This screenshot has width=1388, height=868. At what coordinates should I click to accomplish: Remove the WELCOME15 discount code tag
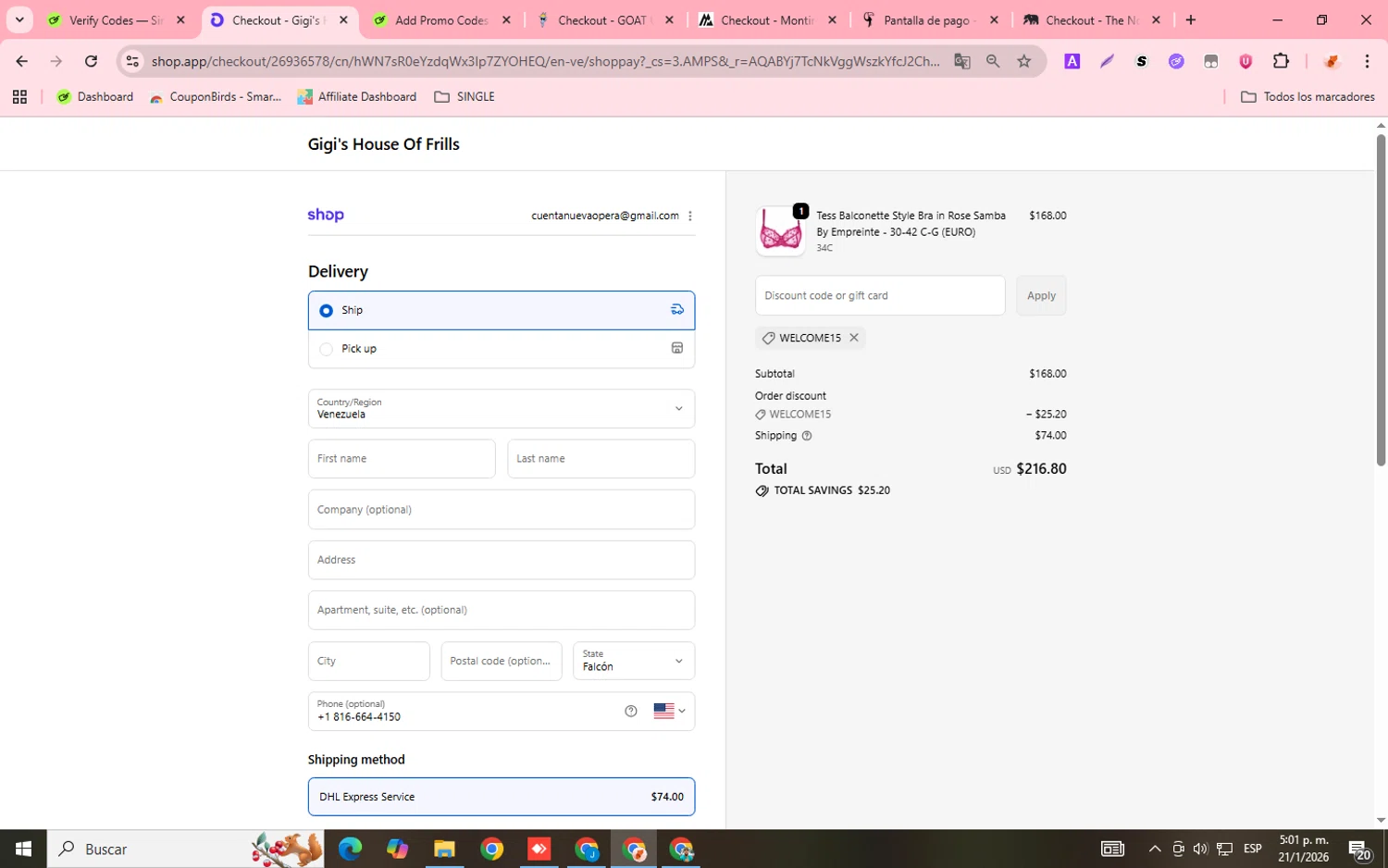coord(854,338)
